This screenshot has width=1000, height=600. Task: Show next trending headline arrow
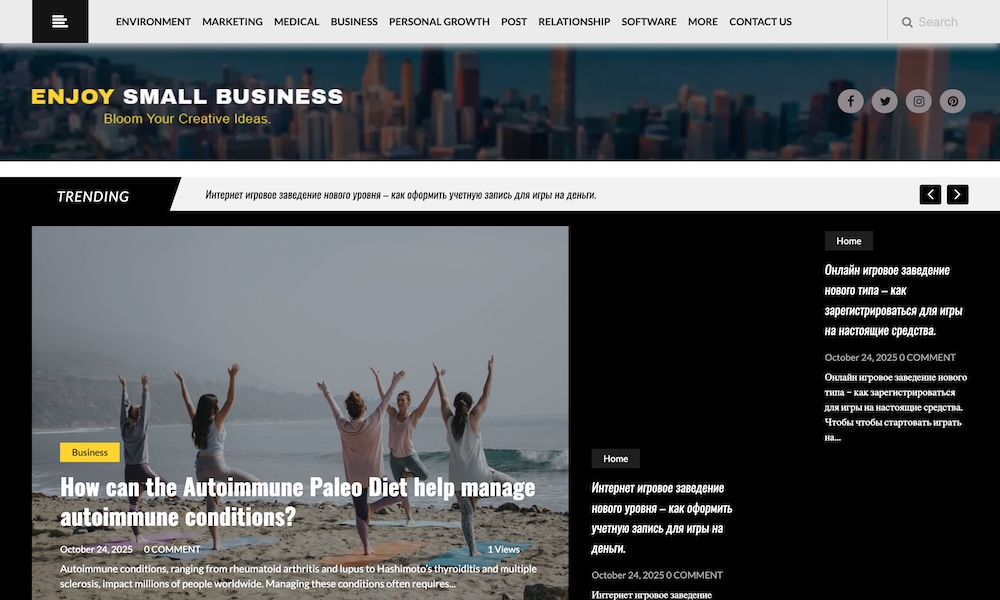[957, 194]
